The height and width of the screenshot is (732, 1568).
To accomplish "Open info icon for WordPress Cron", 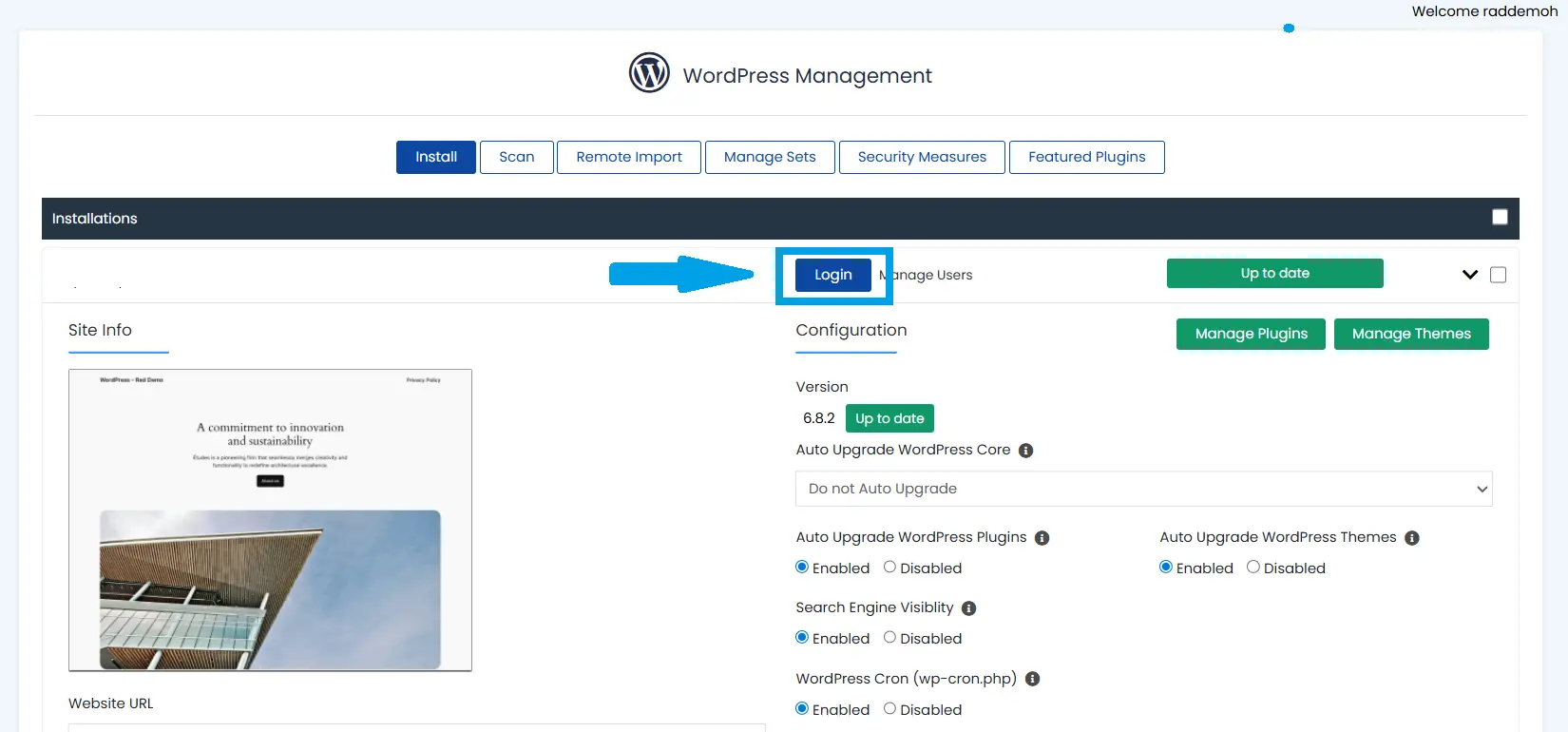I will [x=1033, y=679].
